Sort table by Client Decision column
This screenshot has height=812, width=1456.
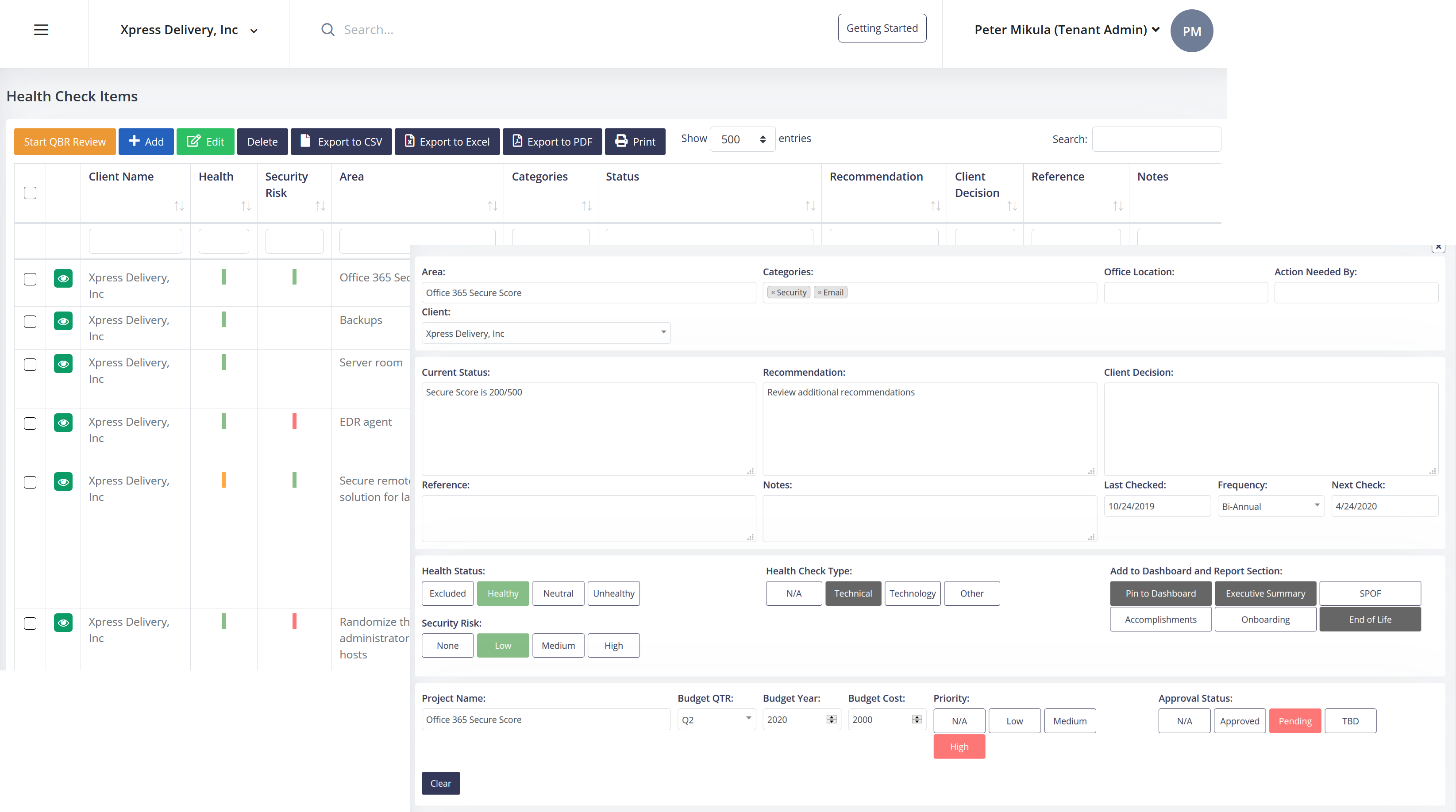[1012, 206]
